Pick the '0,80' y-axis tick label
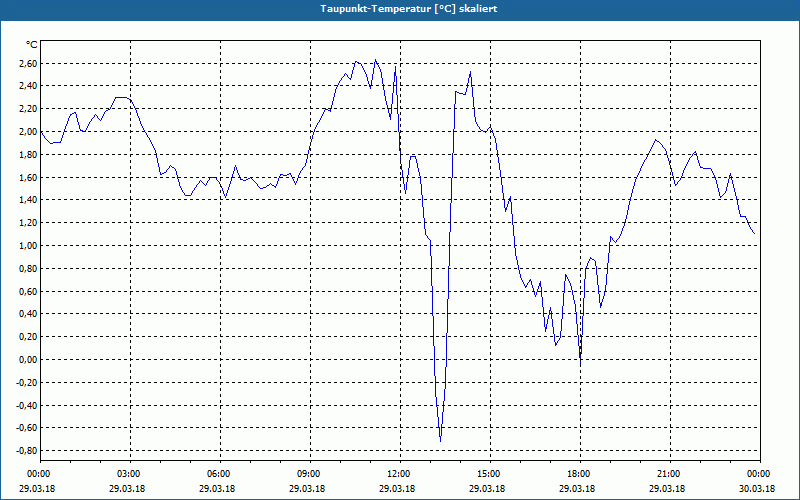 [x=29, y=268]
